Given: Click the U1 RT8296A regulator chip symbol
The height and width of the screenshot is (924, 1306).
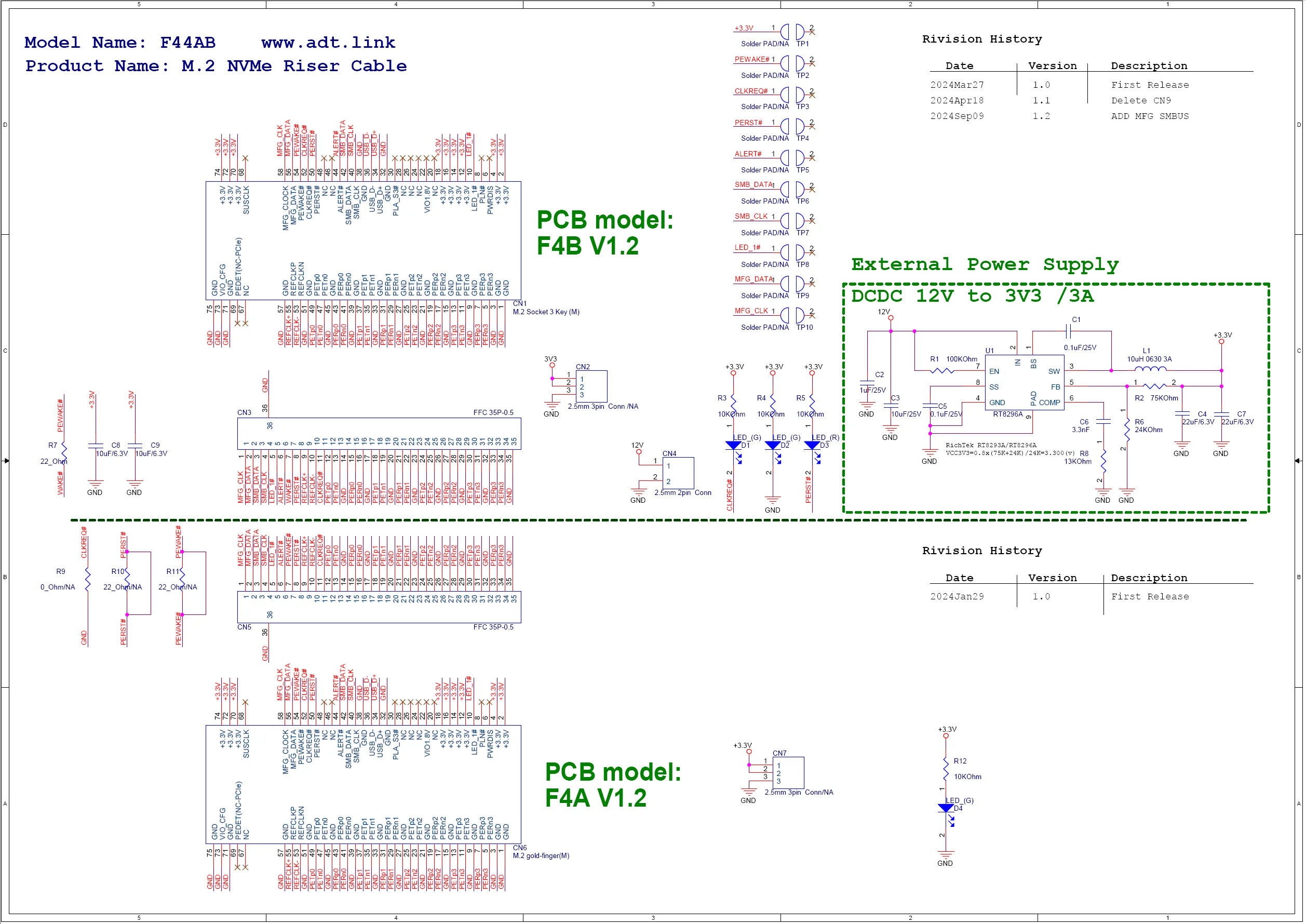Looking at the screenshot, I should tap(1026, 383).
